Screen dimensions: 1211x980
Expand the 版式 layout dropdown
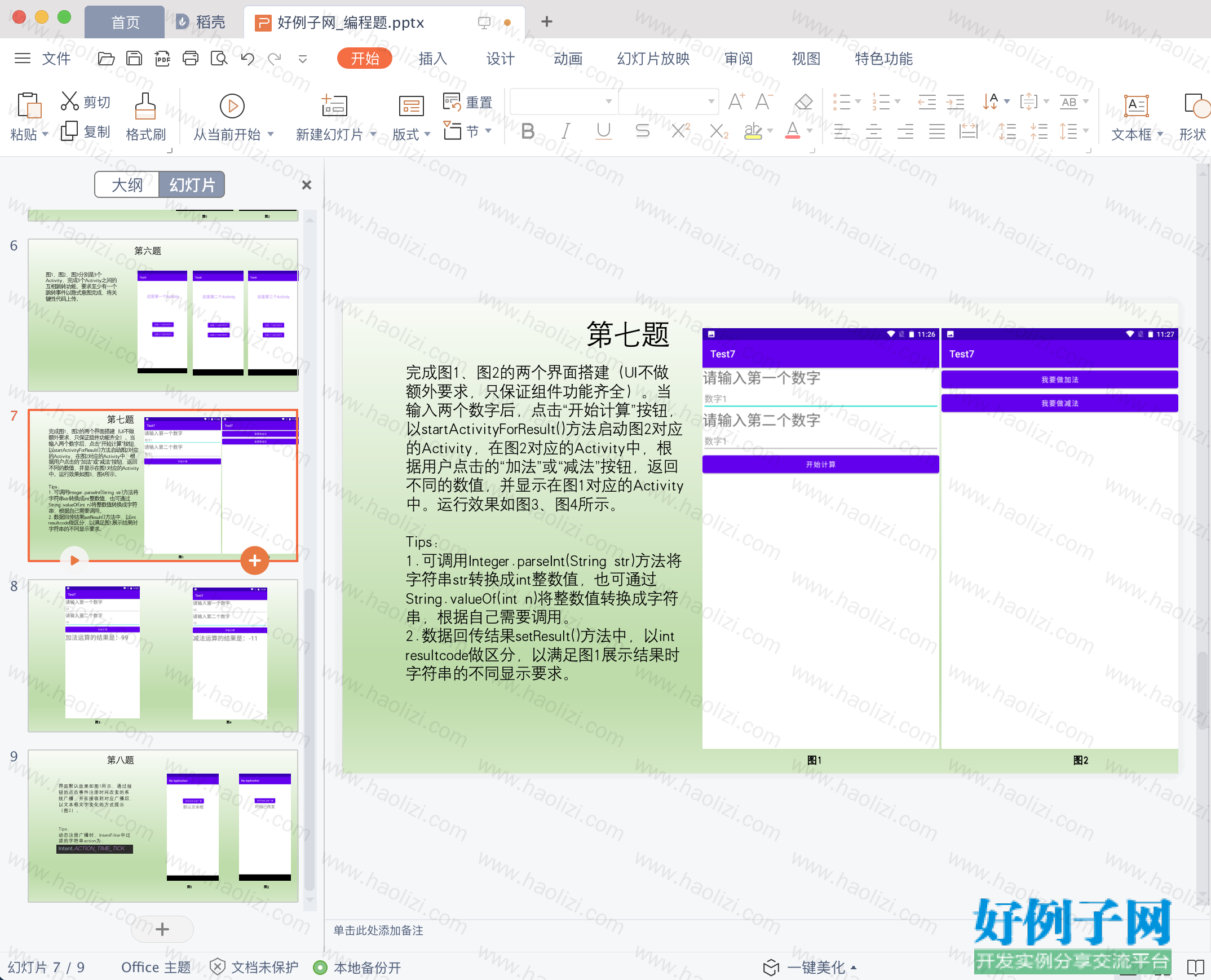click(427, 134)
